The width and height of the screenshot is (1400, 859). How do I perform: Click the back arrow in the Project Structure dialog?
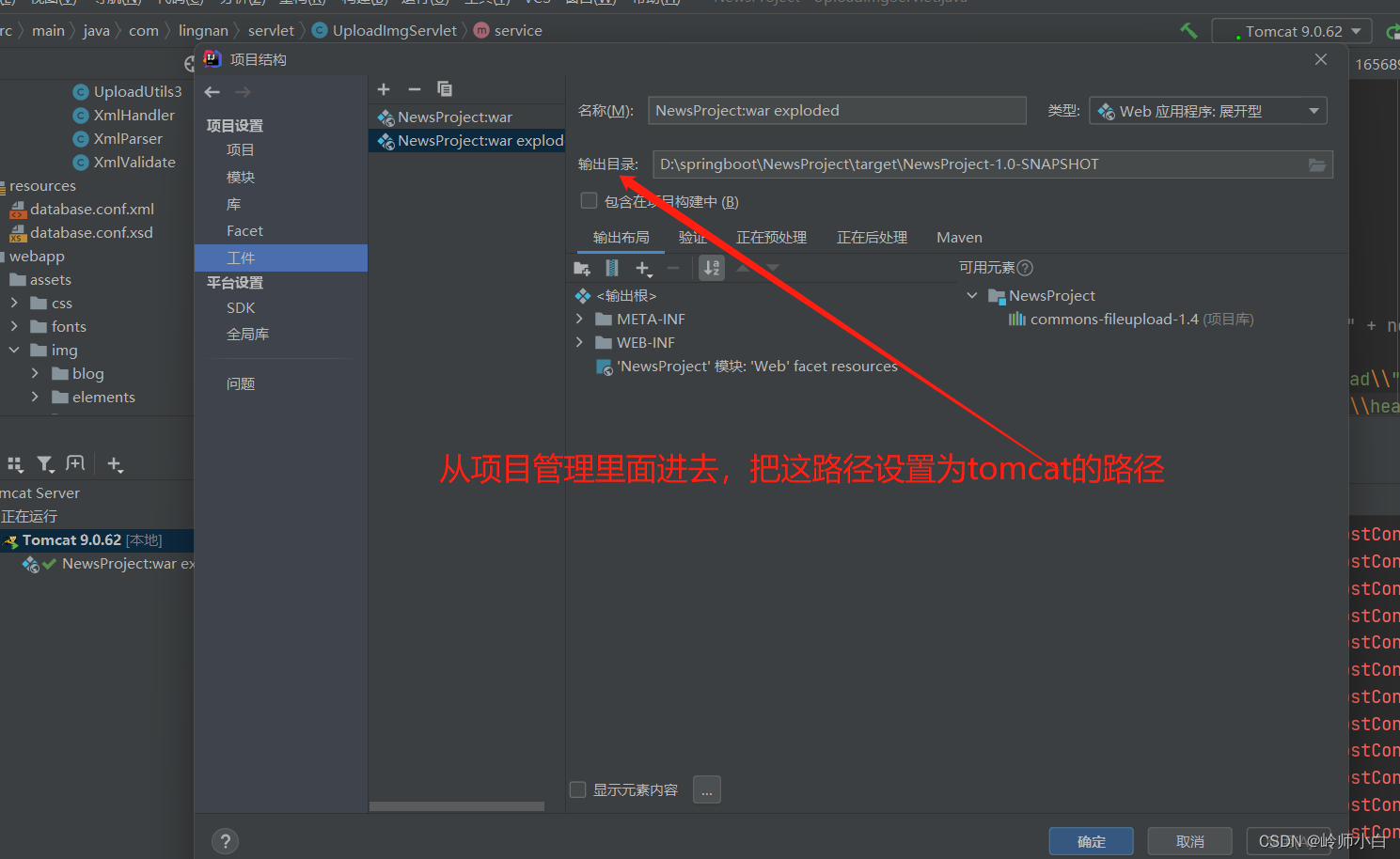pyautogui.click(x=212, y=92)
